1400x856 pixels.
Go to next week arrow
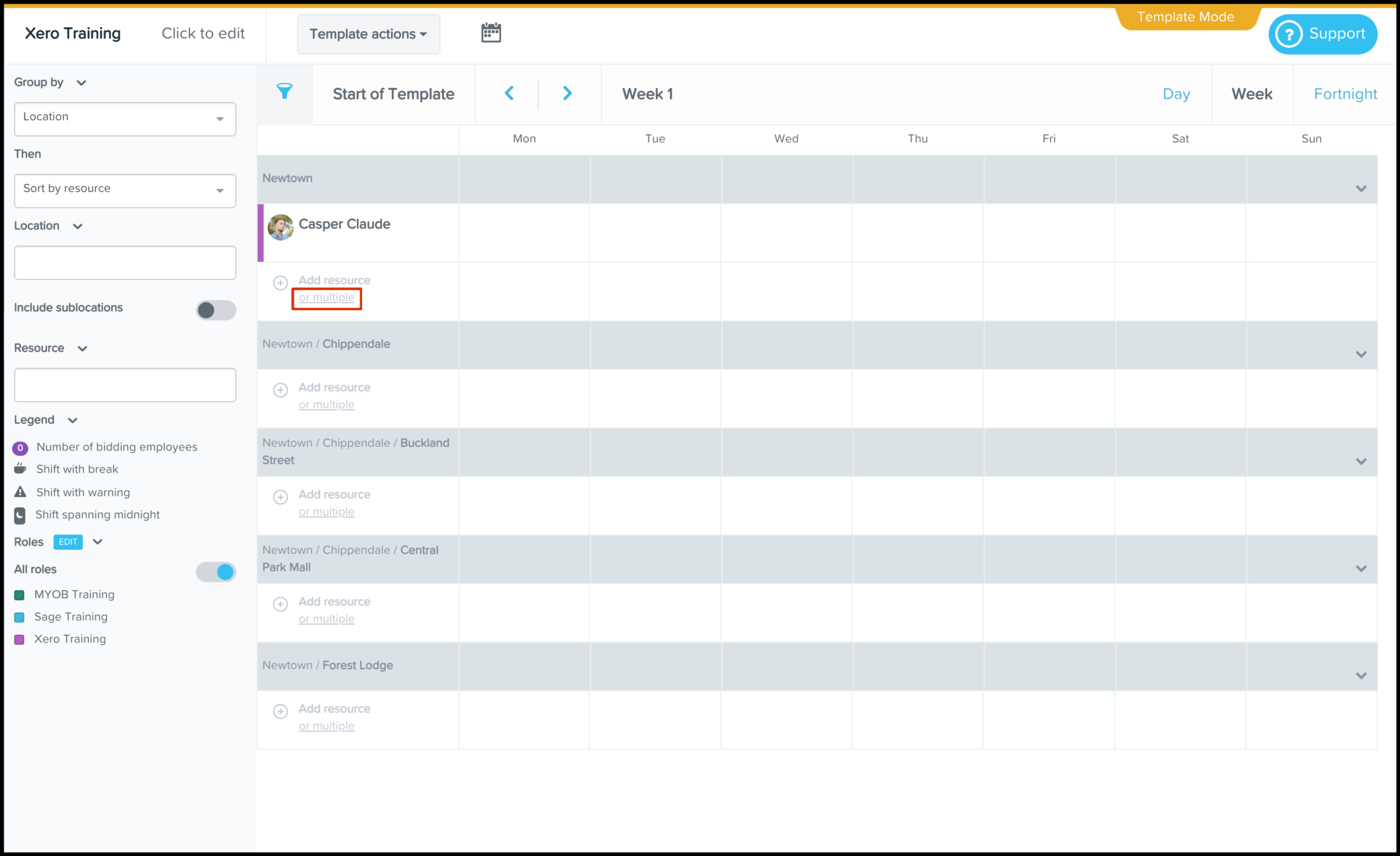coord(567,93)
